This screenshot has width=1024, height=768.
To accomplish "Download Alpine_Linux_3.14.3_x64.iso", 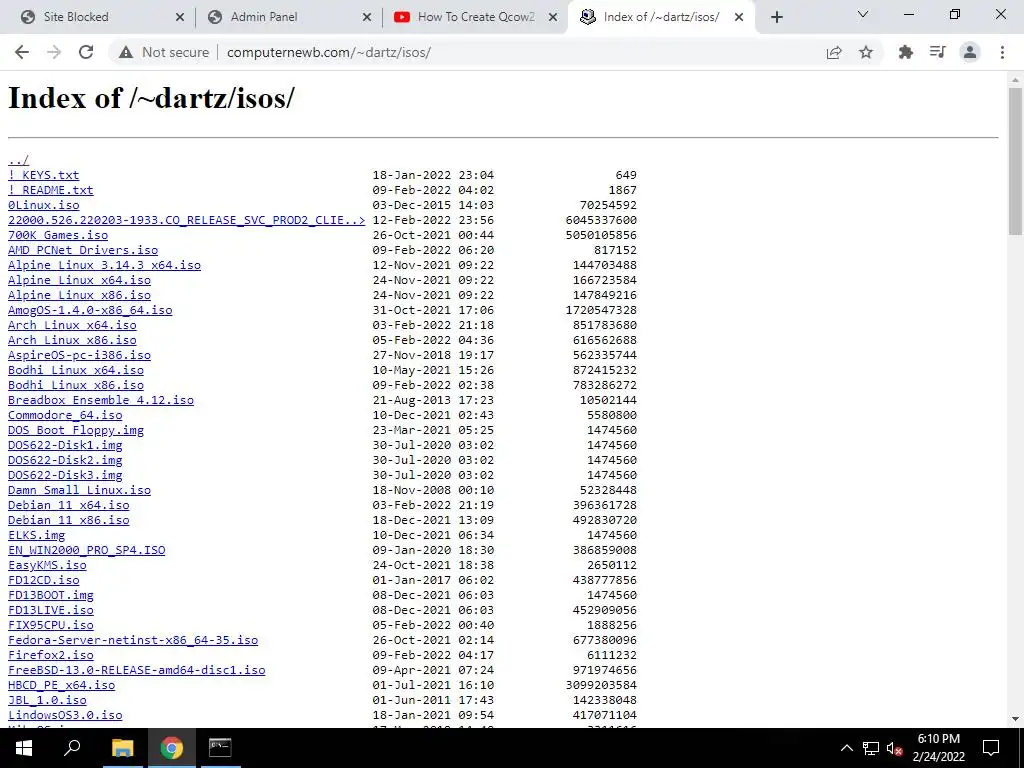I will [104, 265].
